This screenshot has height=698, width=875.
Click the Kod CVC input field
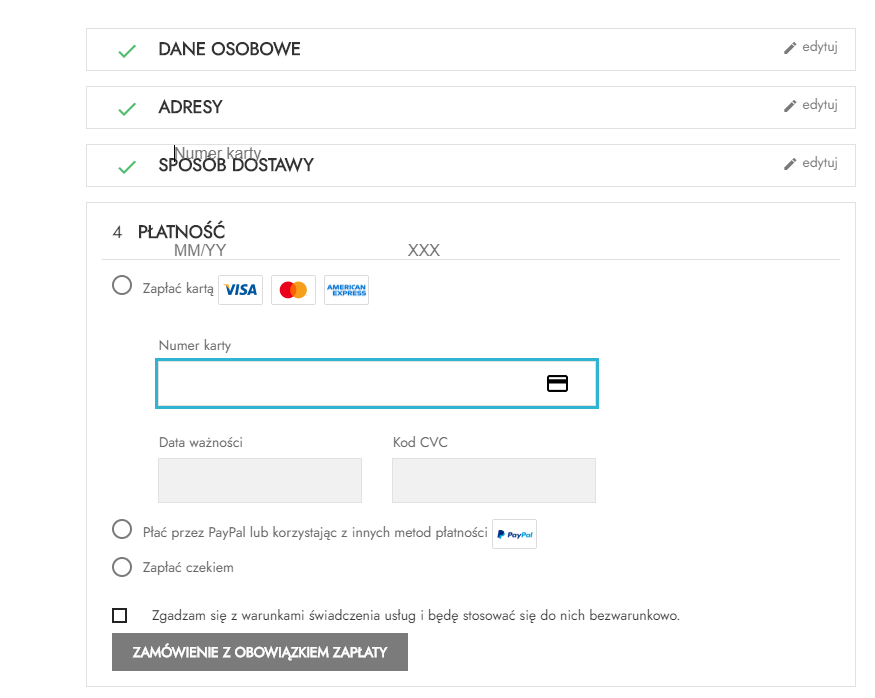coord(494,480)
